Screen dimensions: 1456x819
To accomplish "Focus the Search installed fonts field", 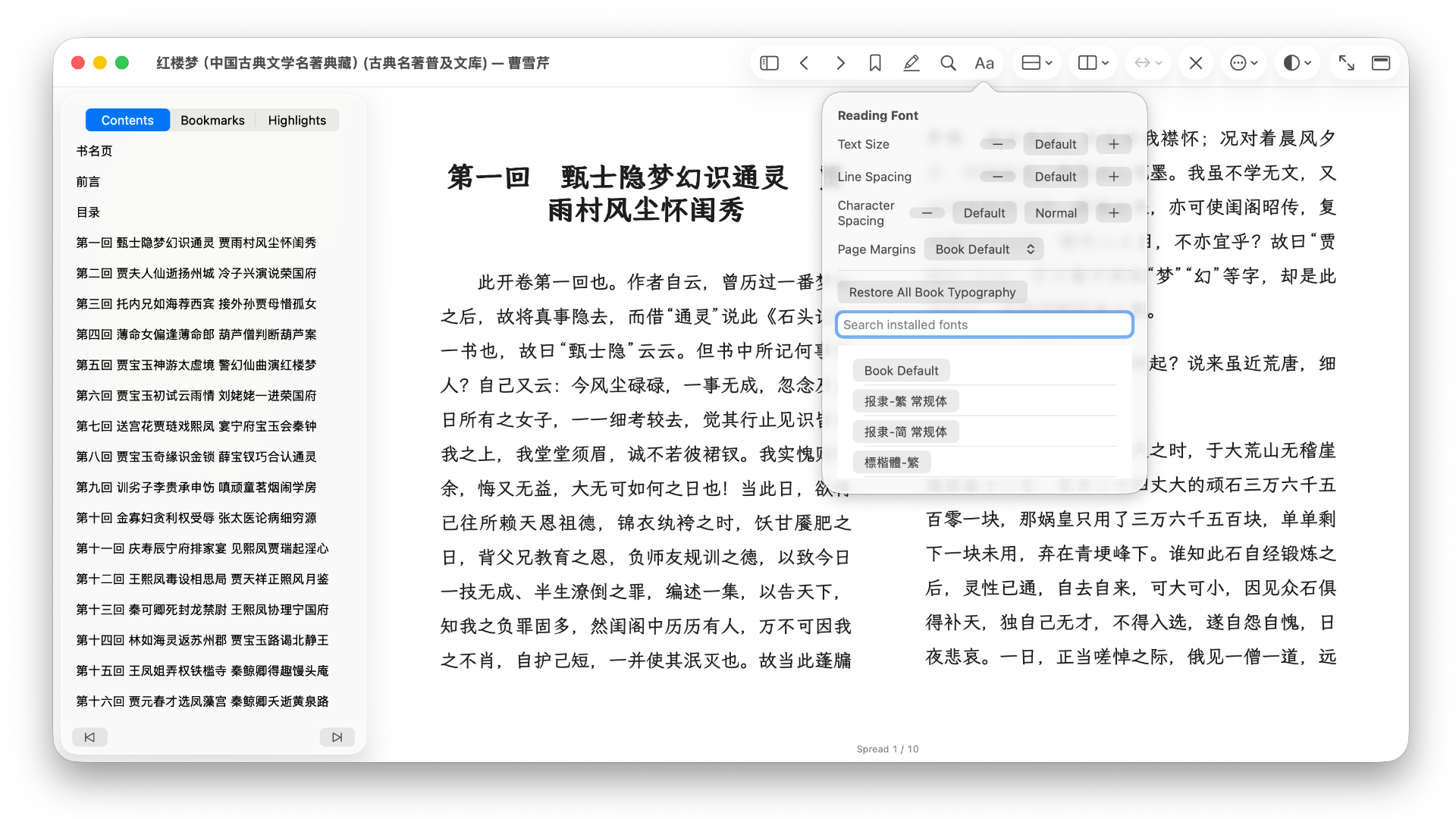I will click(x=984, y=325).
